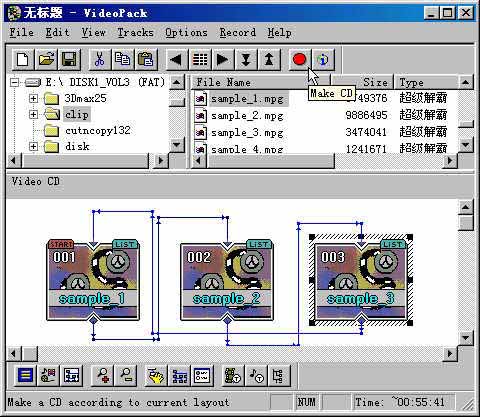Click the left arrow toolbar button

tap(176, 60)
